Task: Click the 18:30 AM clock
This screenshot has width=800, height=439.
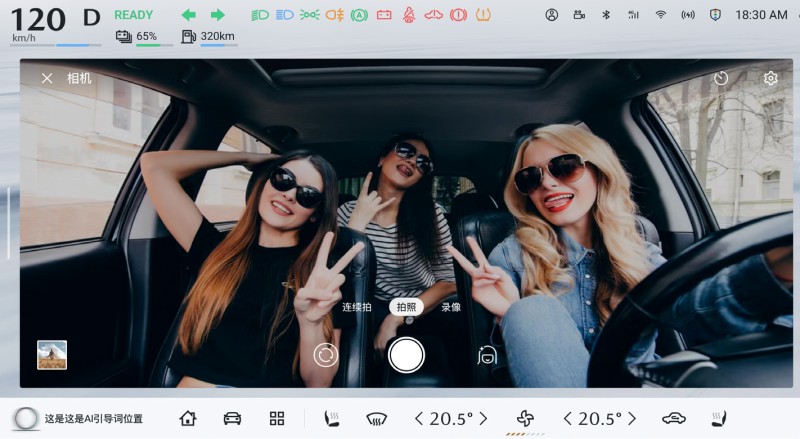Action: tap(761, 15)
